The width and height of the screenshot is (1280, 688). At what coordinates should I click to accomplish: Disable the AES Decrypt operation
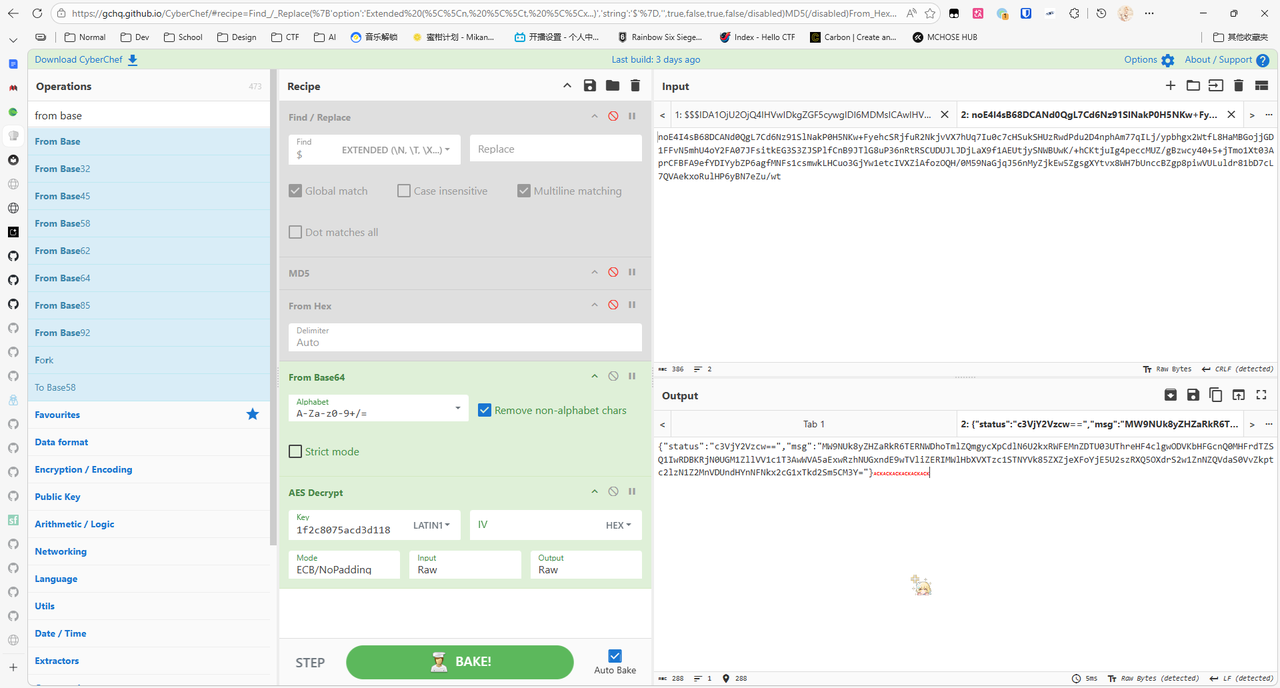pos(613,492)
